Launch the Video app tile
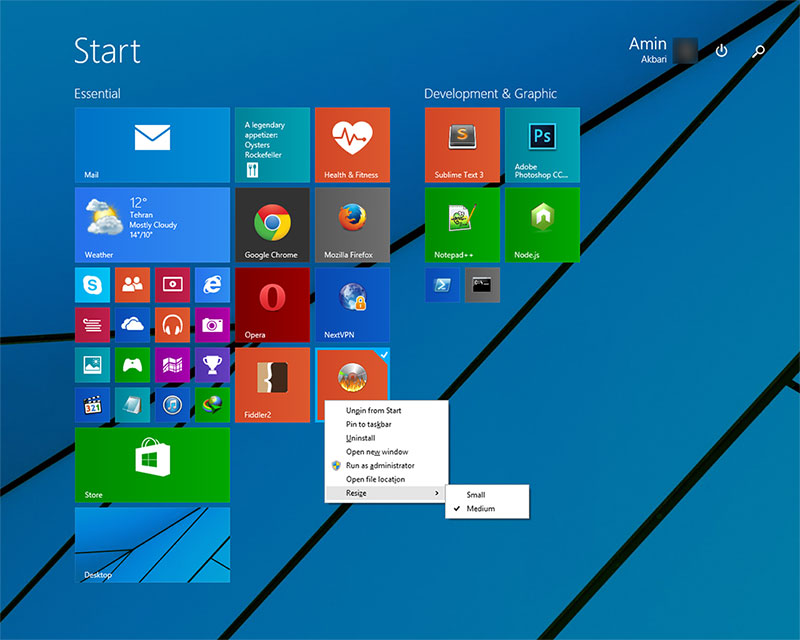This screenshot has height=640, width=800. (172, 285)
